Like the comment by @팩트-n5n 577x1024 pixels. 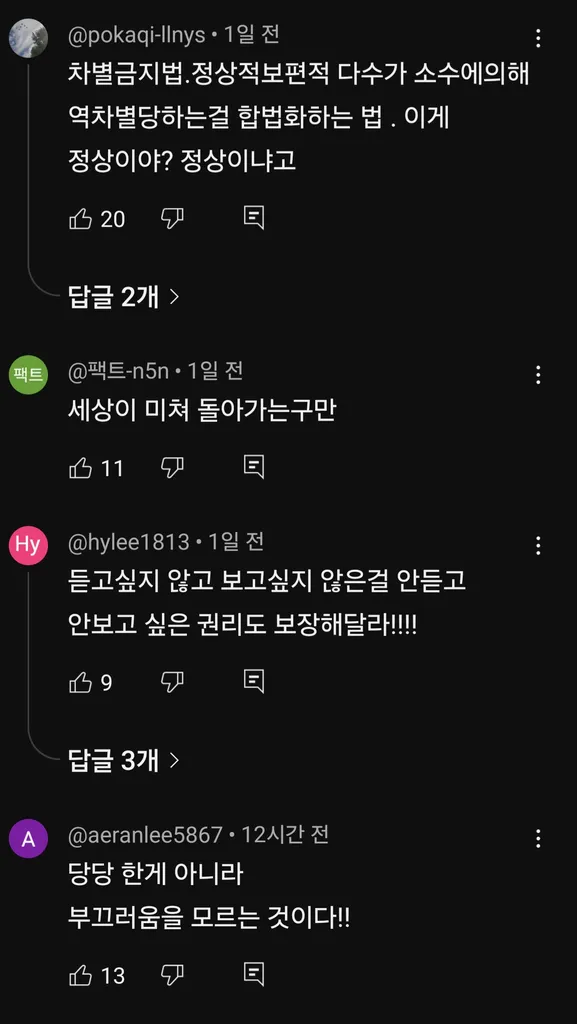(80, 468)
